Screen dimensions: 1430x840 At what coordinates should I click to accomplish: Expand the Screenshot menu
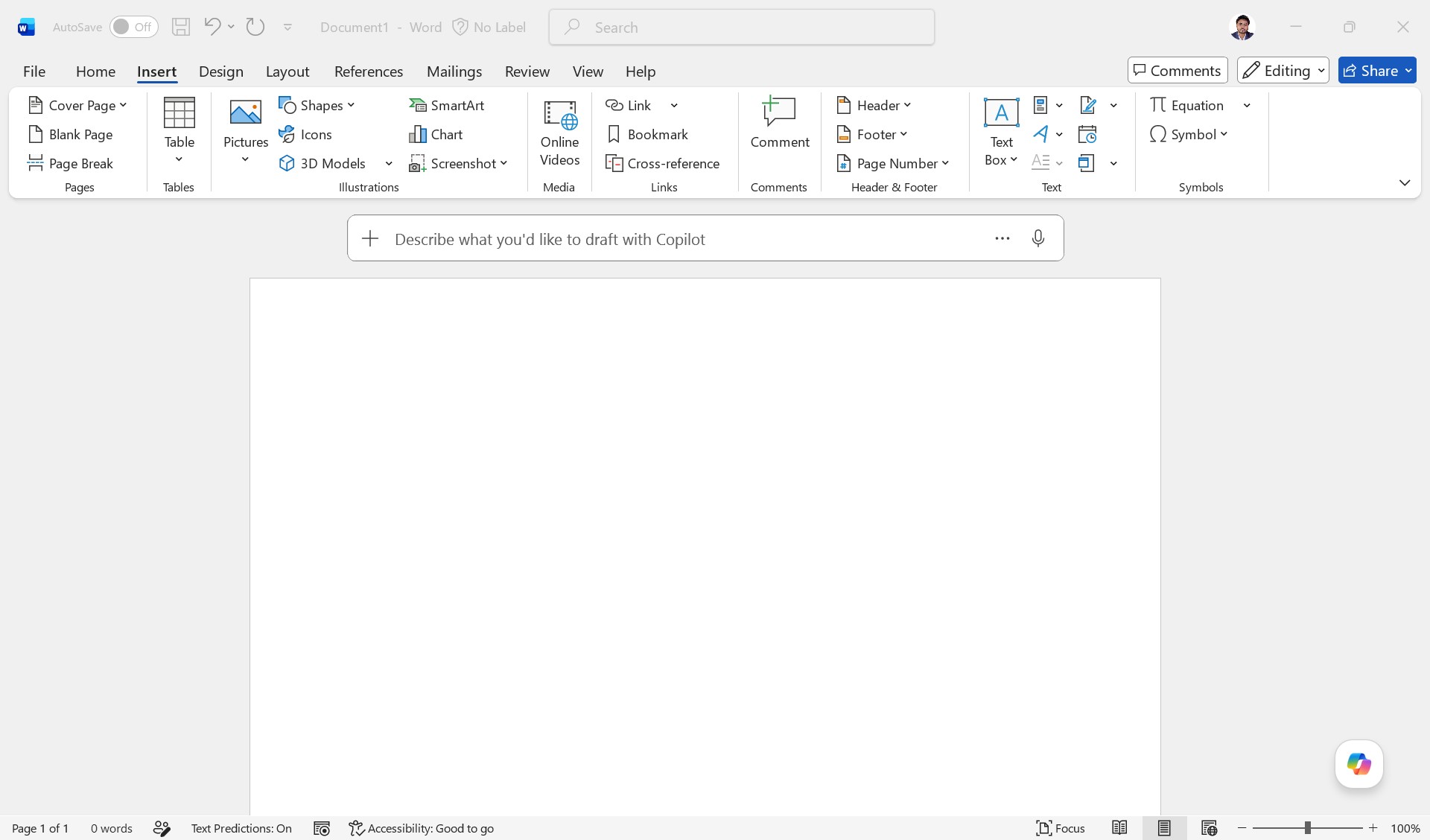pos(458,163)
